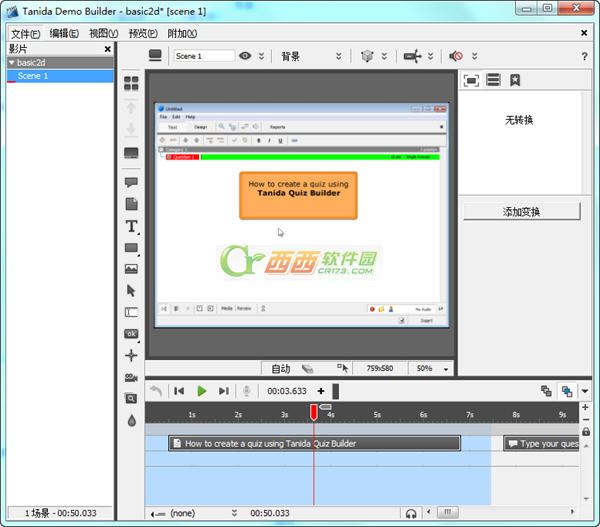Move scene up arrow icon
Screen dimensions: 600x527
coord(131,108)
